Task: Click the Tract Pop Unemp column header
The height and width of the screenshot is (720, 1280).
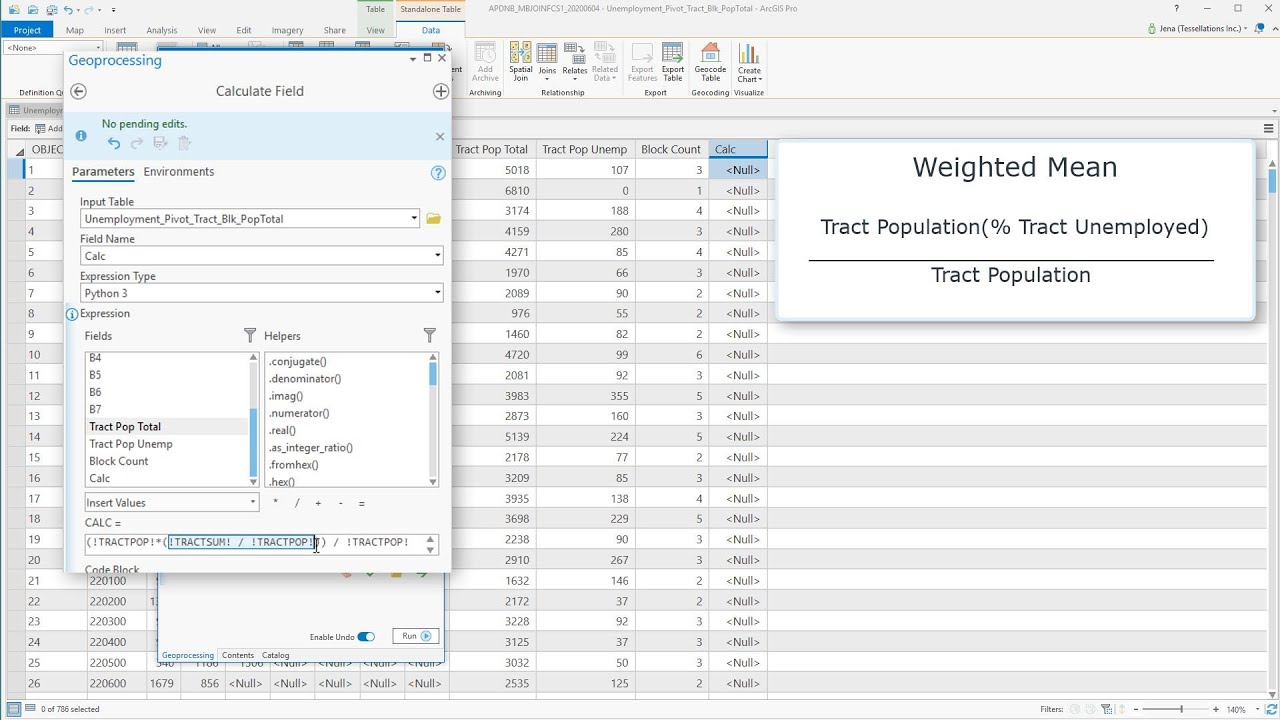Action: pyautogui.click(x=585, y=149)
